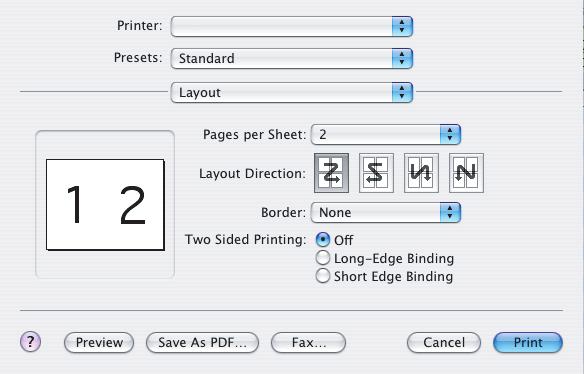
Task: Choose top-to-bottom then right layout direction
Action: (x=421, y=173)
